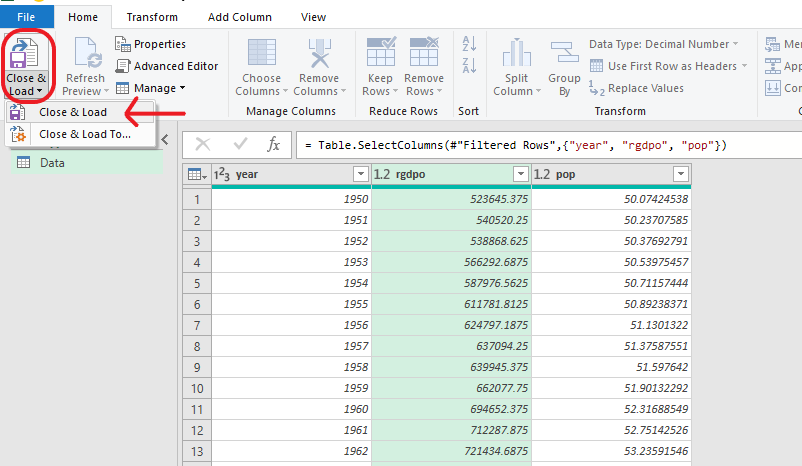Screen dimensions: 802x466
Task: Click the Choose Columns icon
Action: (261, 53)
